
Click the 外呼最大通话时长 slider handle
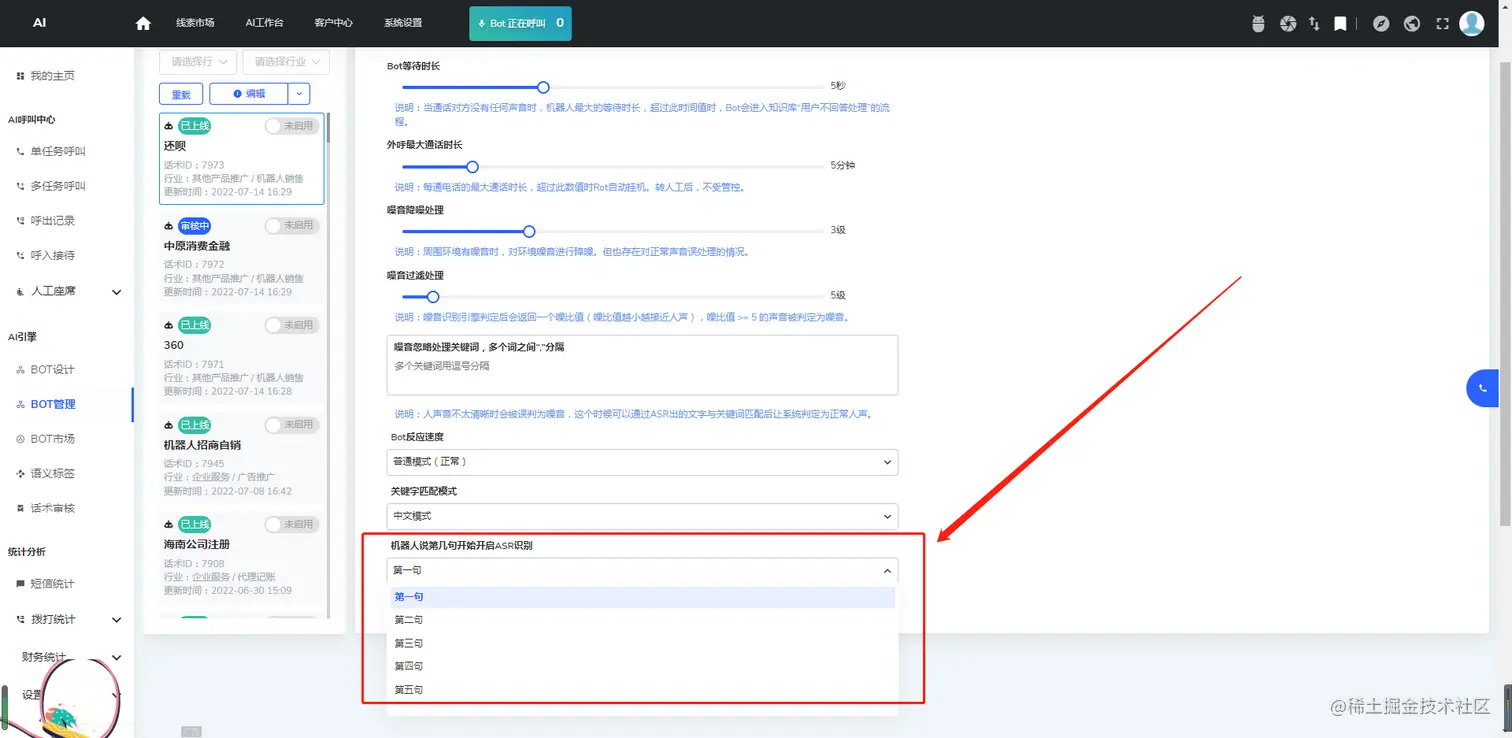click(x=472, y=166)
